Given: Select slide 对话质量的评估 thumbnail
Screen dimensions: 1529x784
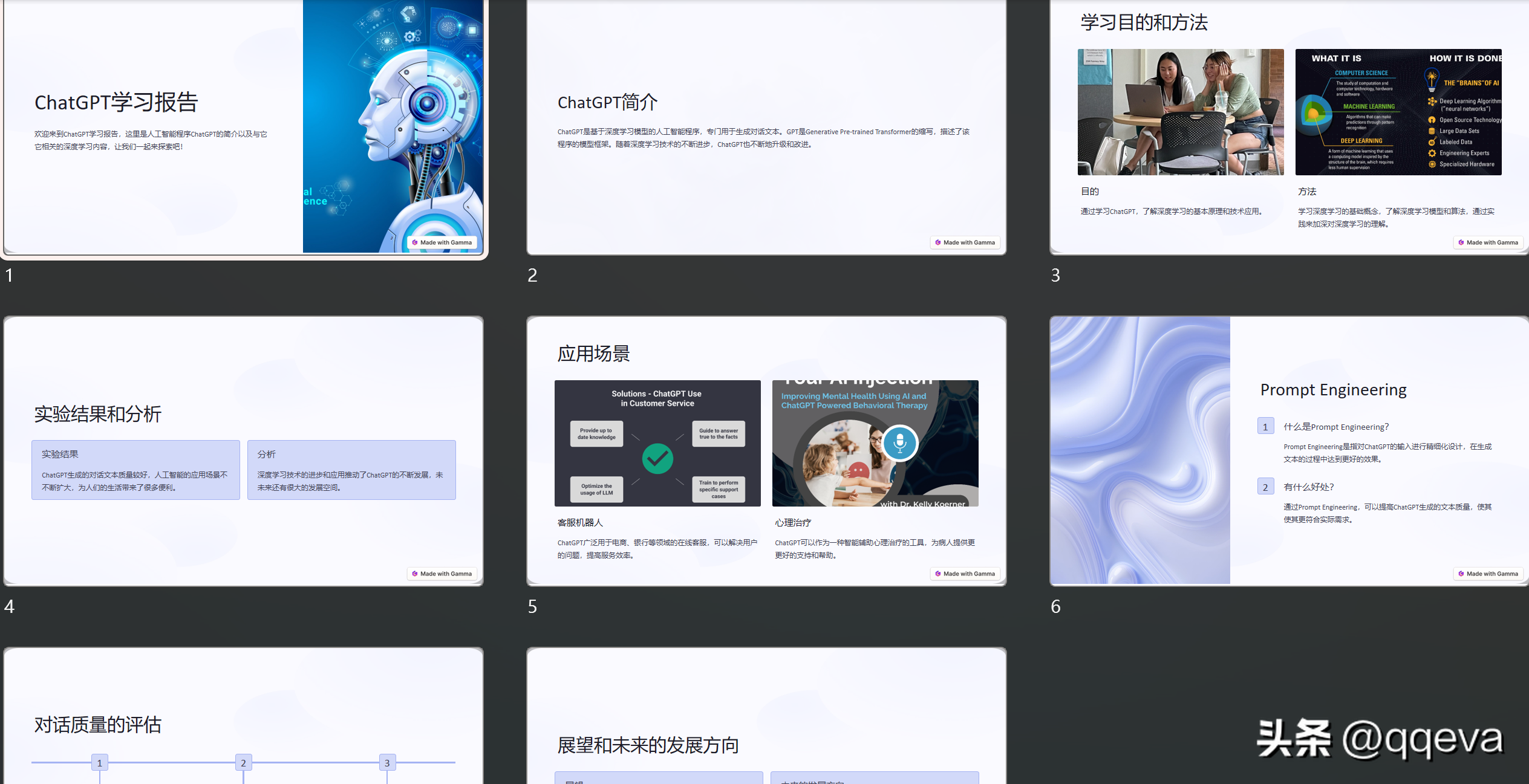Looking at the screenshot, I should (x=244, y=716).
